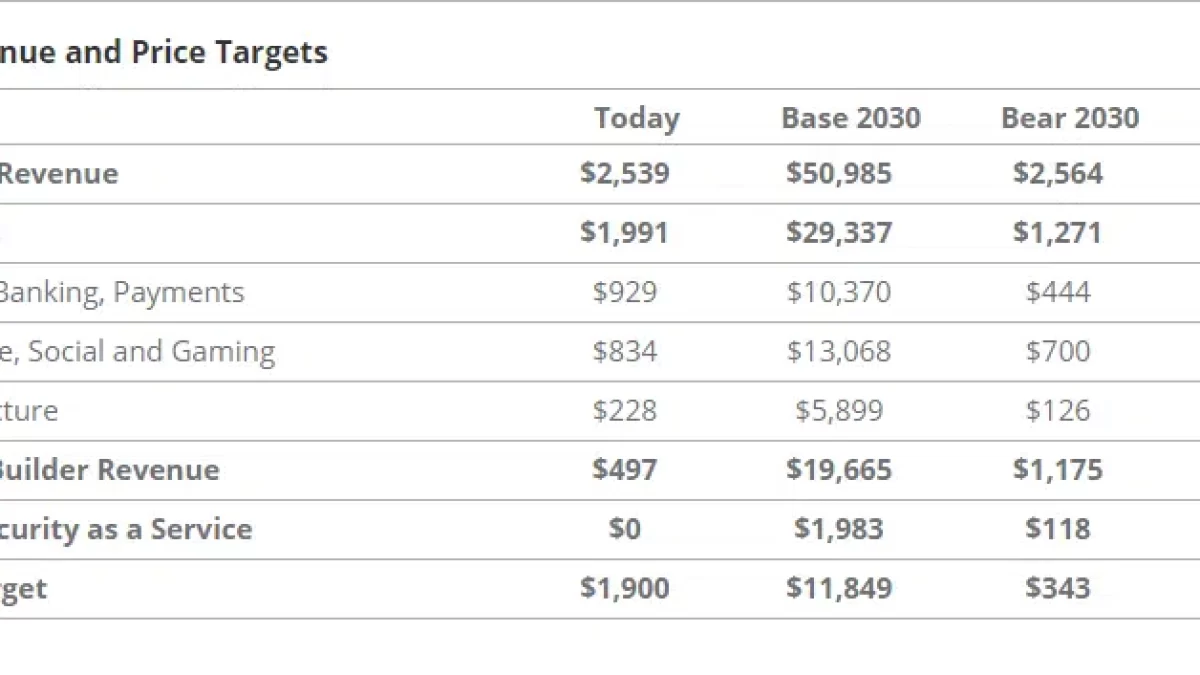
Task: Click the $13,068 Base 2030 cell
Action: click(x=838, y=351)
